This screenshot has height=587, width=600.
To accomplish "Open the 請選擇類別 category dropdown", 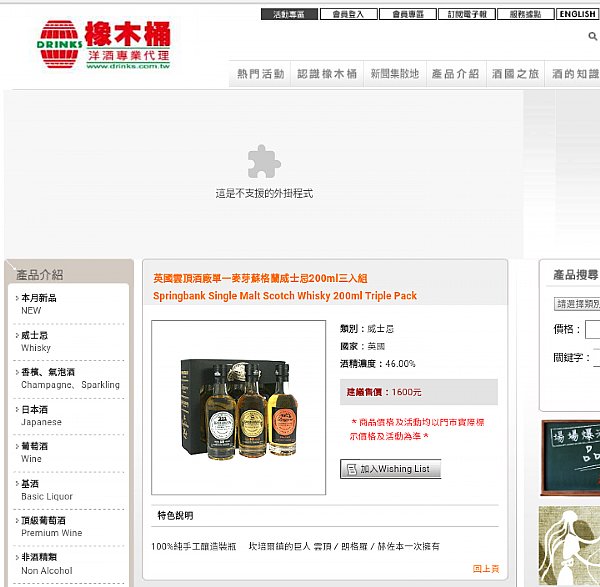I will 577,304.
